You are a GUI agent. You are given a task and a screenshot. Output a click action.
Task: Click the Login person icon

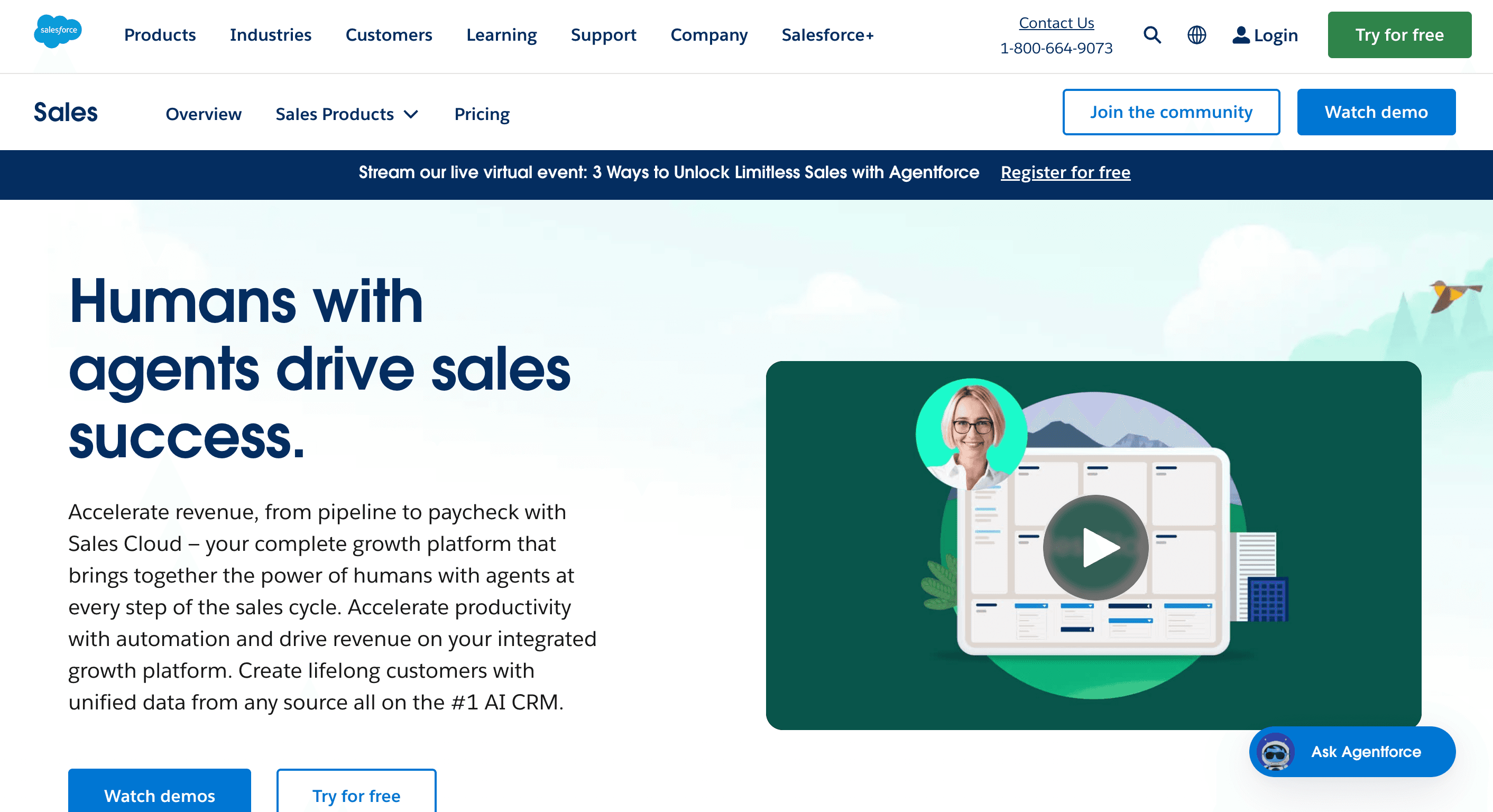click(1240, 35)
